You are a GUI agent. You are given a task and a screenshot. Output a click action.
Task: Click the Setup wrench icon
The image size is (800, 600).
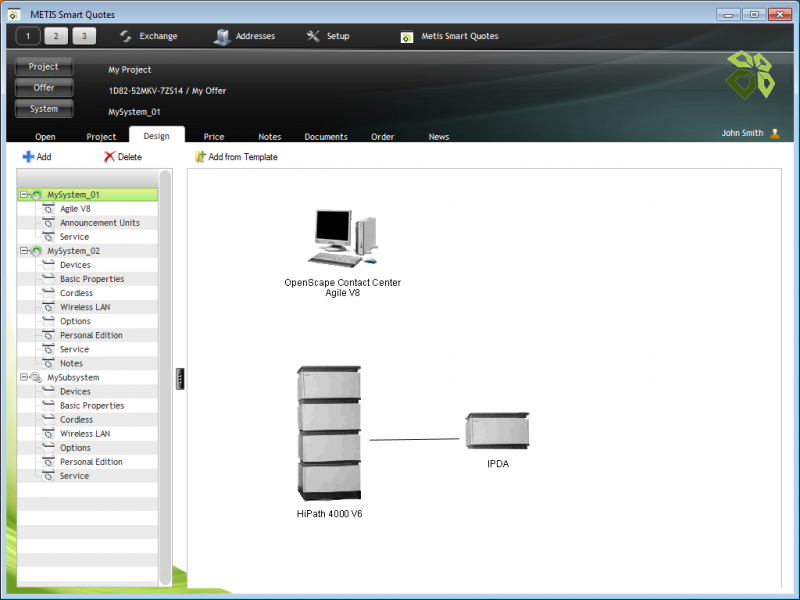point(313,36)
